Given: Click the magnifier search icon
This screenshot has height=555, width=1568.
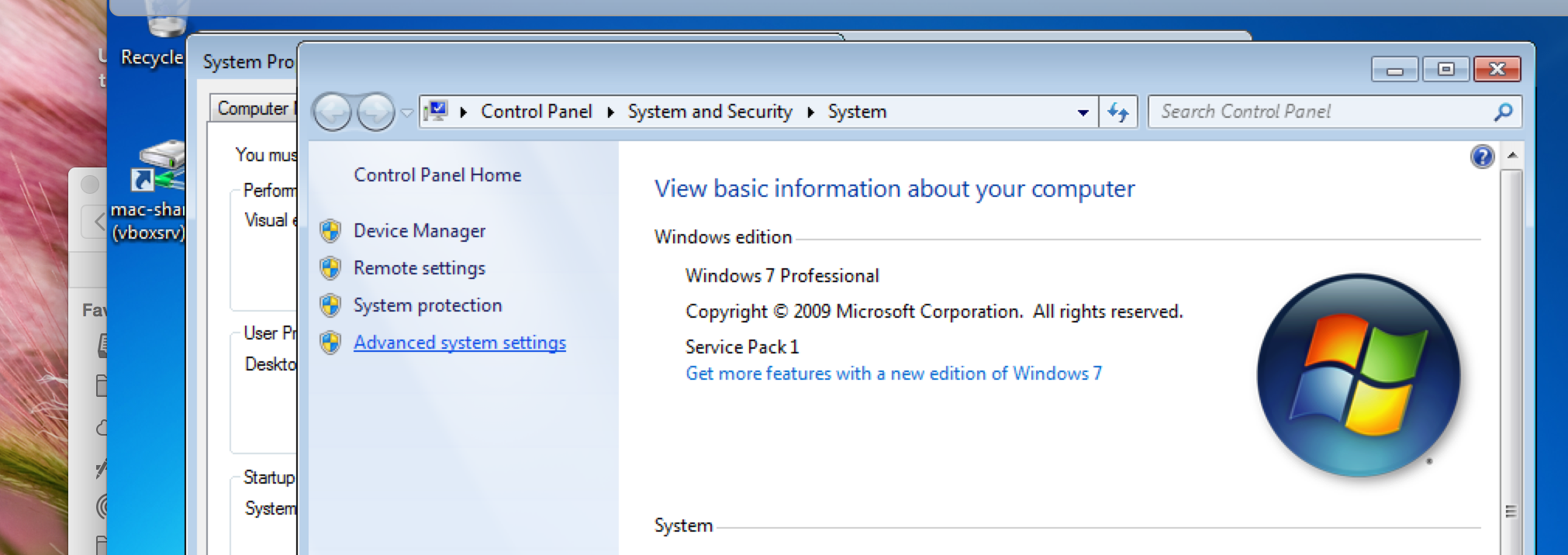Looking at the screenshot, I should 1503,112.
